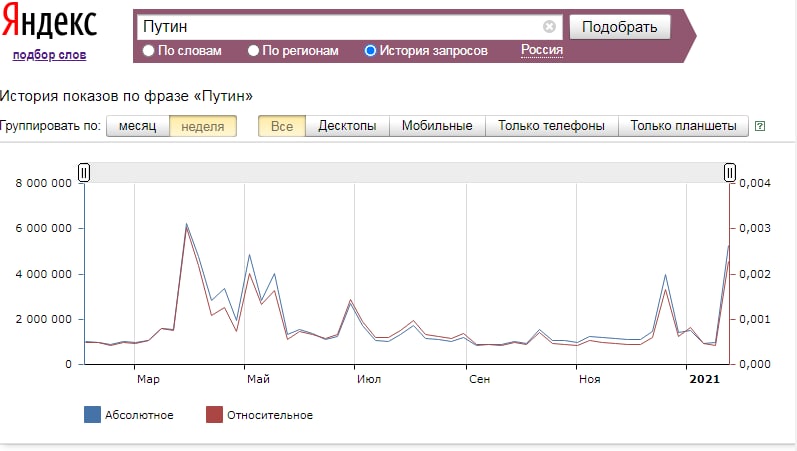797x451 pixels.
Task: Select the История запросов radio option
Action: click(x=370, y=51)
